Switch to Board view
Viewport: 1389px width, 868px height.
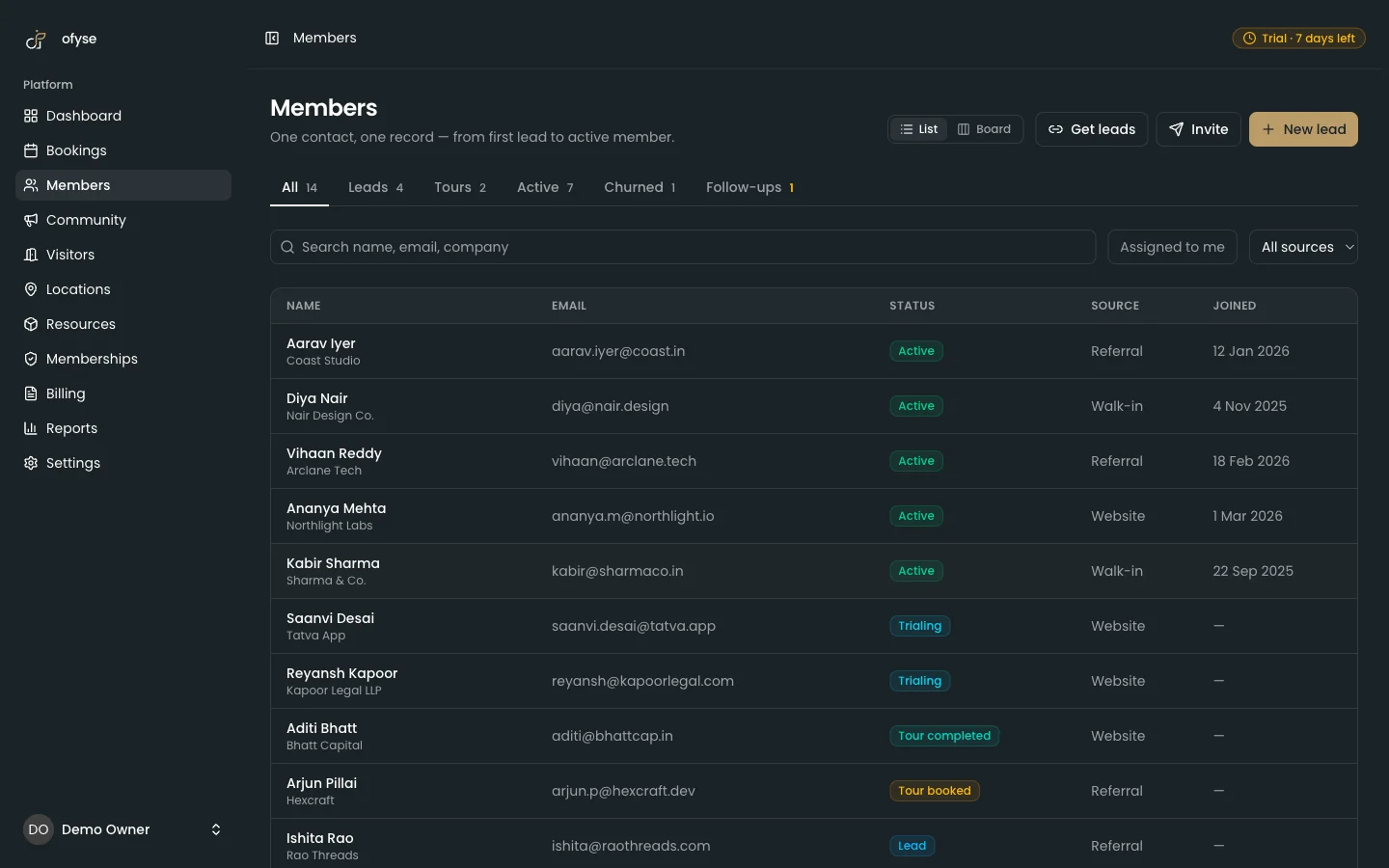coord(984,129)
